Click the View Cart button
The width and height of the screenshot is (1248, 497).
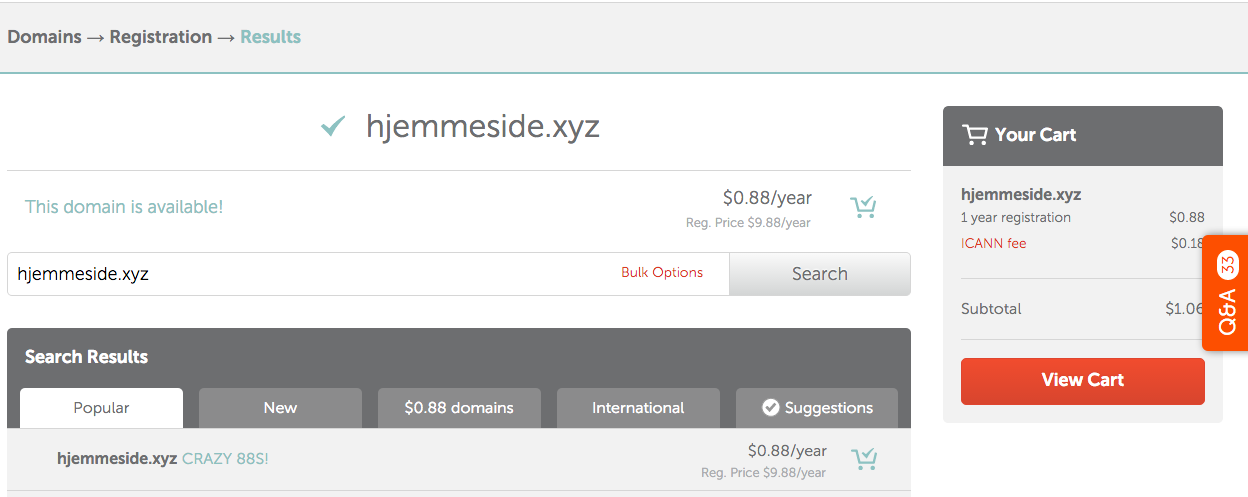pyautogui.click(x=1083, y=380)
